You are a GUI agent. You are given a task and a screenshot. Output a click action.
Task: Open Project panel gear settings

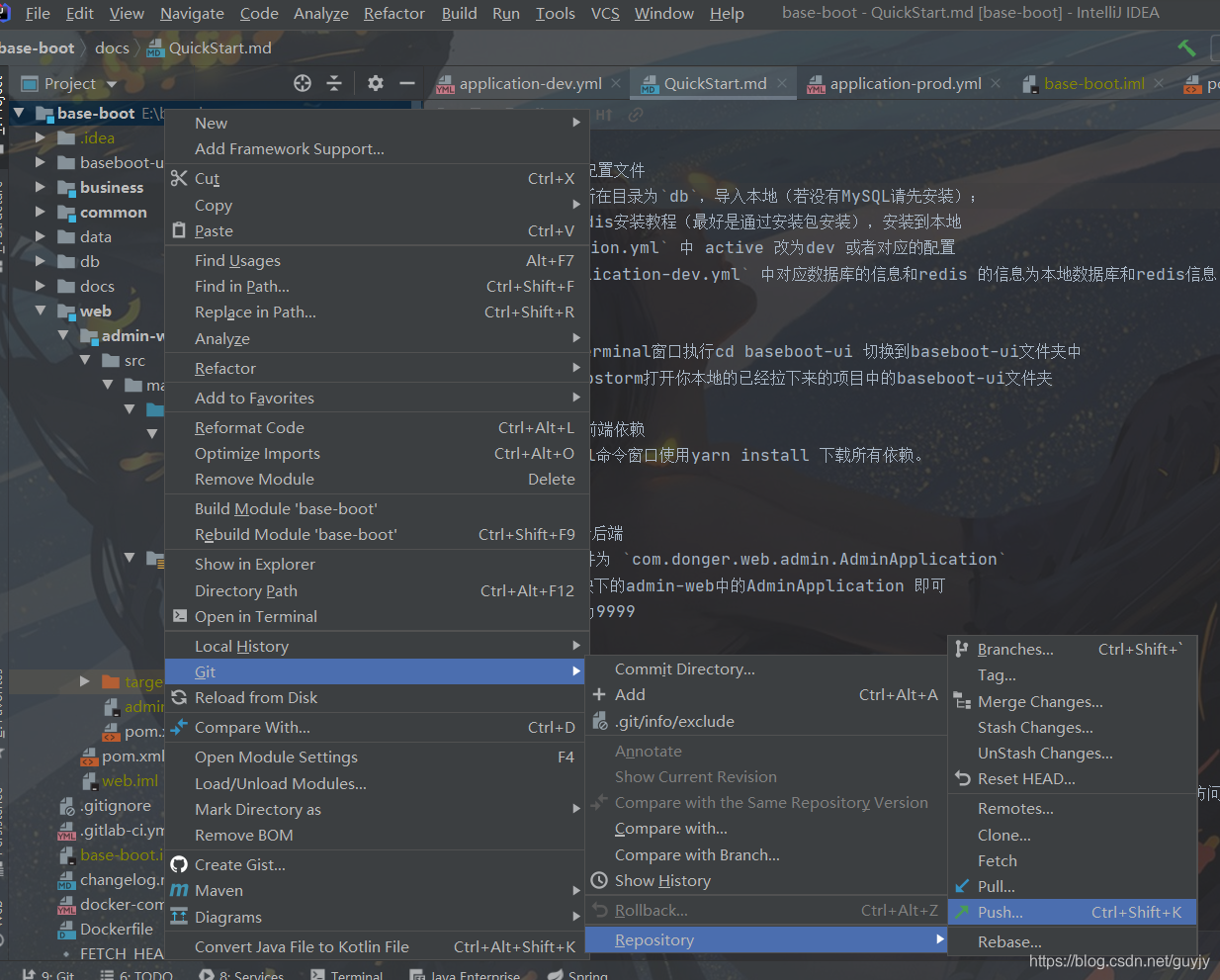pos(376,83)
